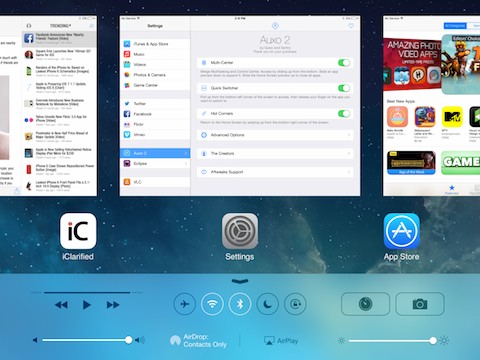Select Auxo 2 in the Settings sidebar
480x360 pixels.
pos(155,153)
